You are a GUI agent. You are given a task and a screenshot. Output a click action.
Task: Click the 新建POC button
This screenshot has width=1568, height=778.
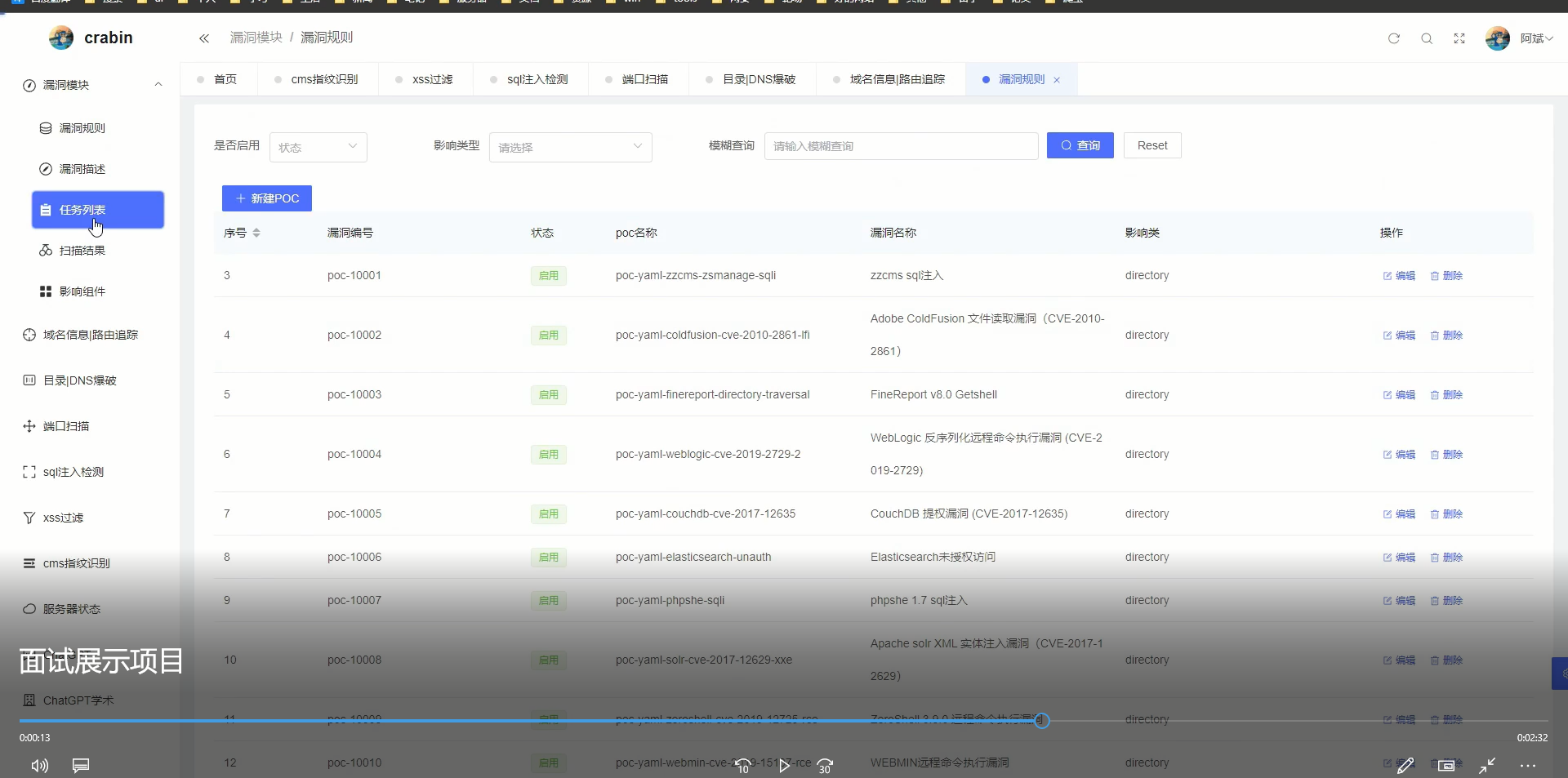coord(267,198)
